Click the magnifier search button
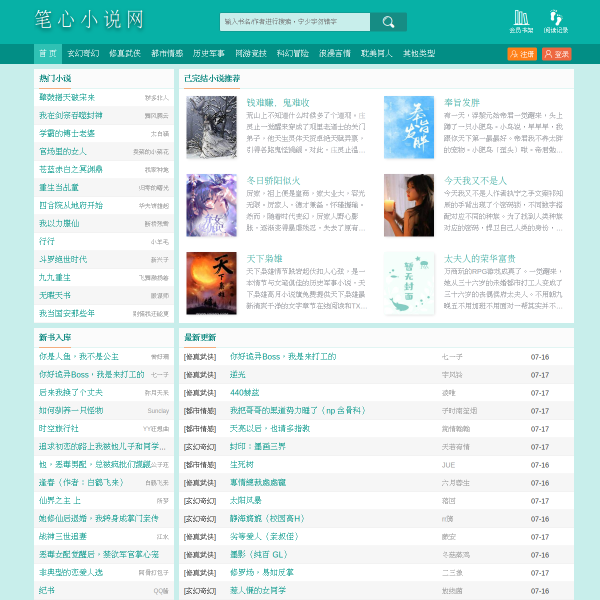 (388, 22)
